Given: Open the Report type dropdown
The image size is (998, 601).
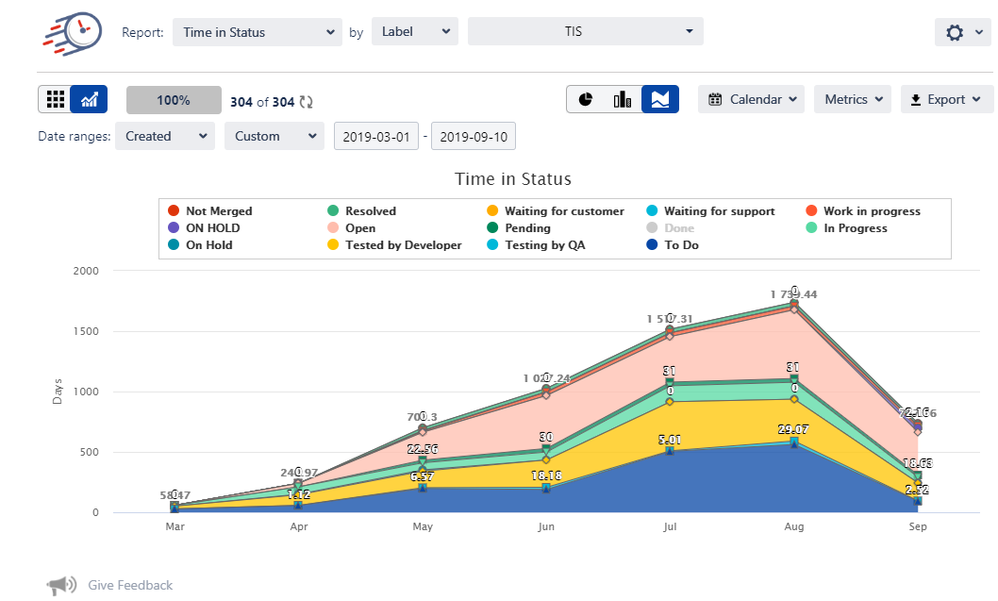Looking at the screenshot, I should (x=257, y=32).
